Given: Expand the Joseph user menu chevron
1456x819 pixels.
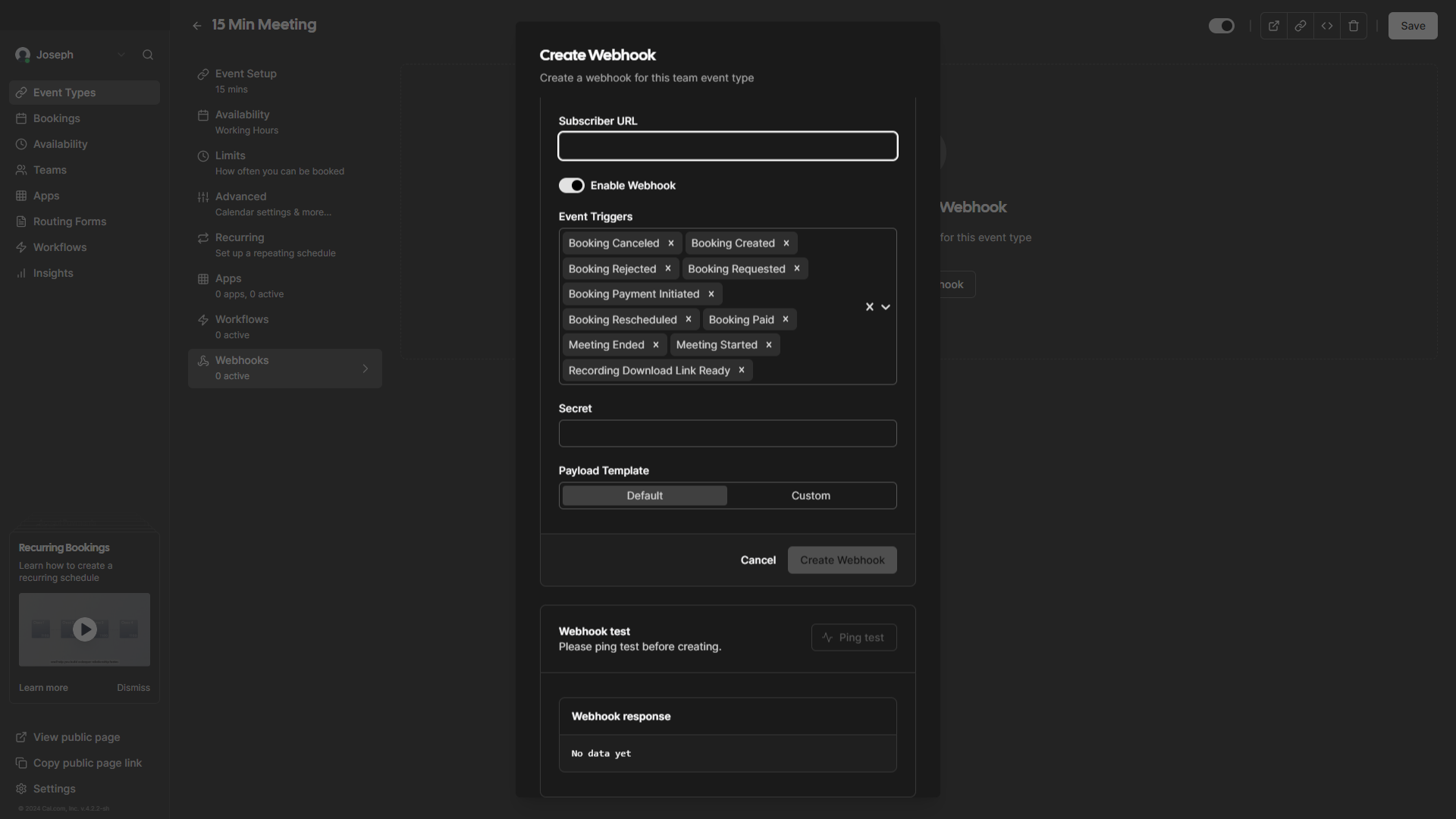Looking at the screenshot, I should click(121, 55).
